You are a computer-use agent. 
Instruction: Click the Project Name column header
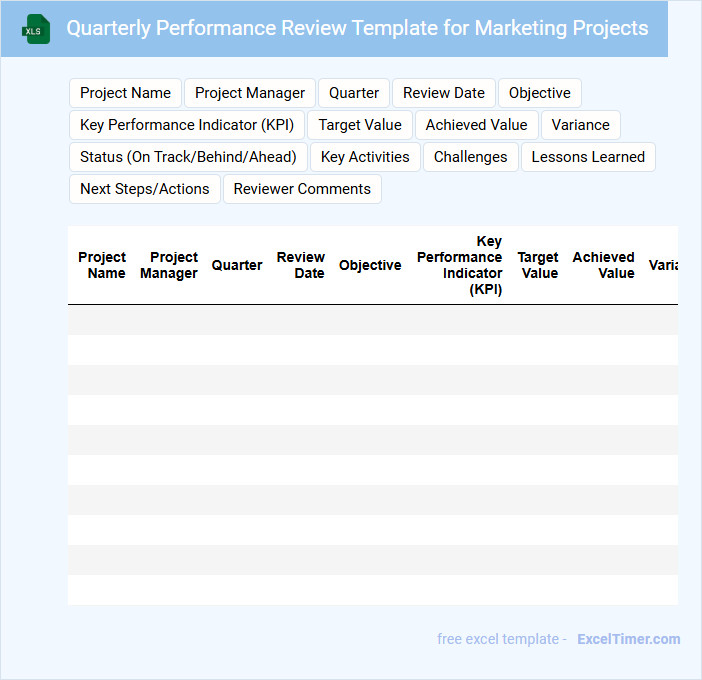point(102,265)
